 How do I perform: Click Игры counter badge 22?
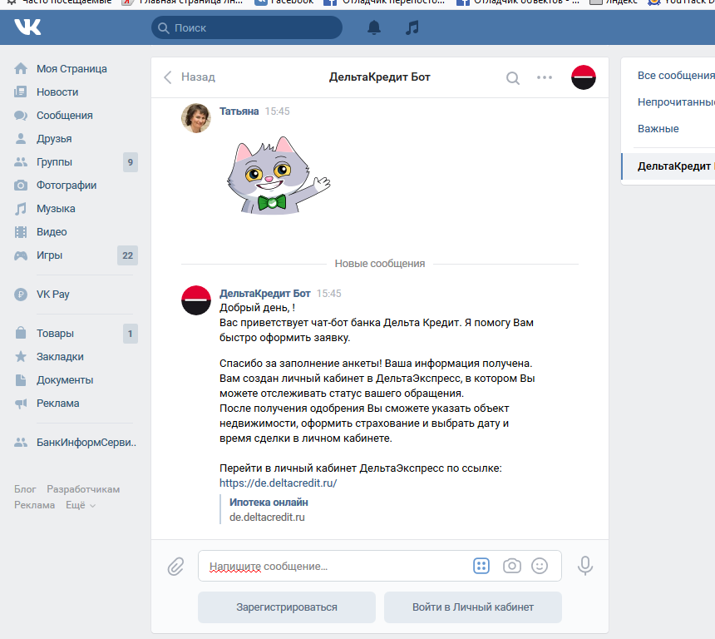pos(128,255)
